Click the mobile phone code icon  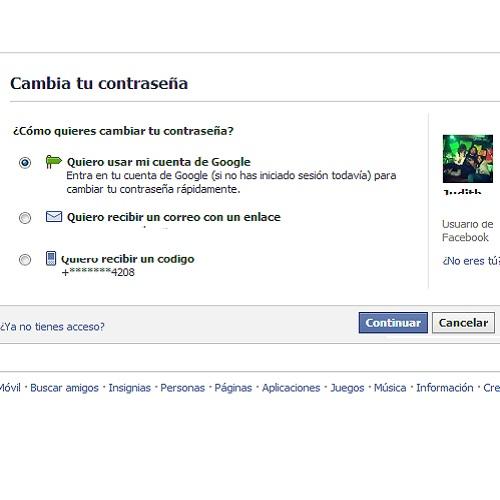tap(51, 258)
